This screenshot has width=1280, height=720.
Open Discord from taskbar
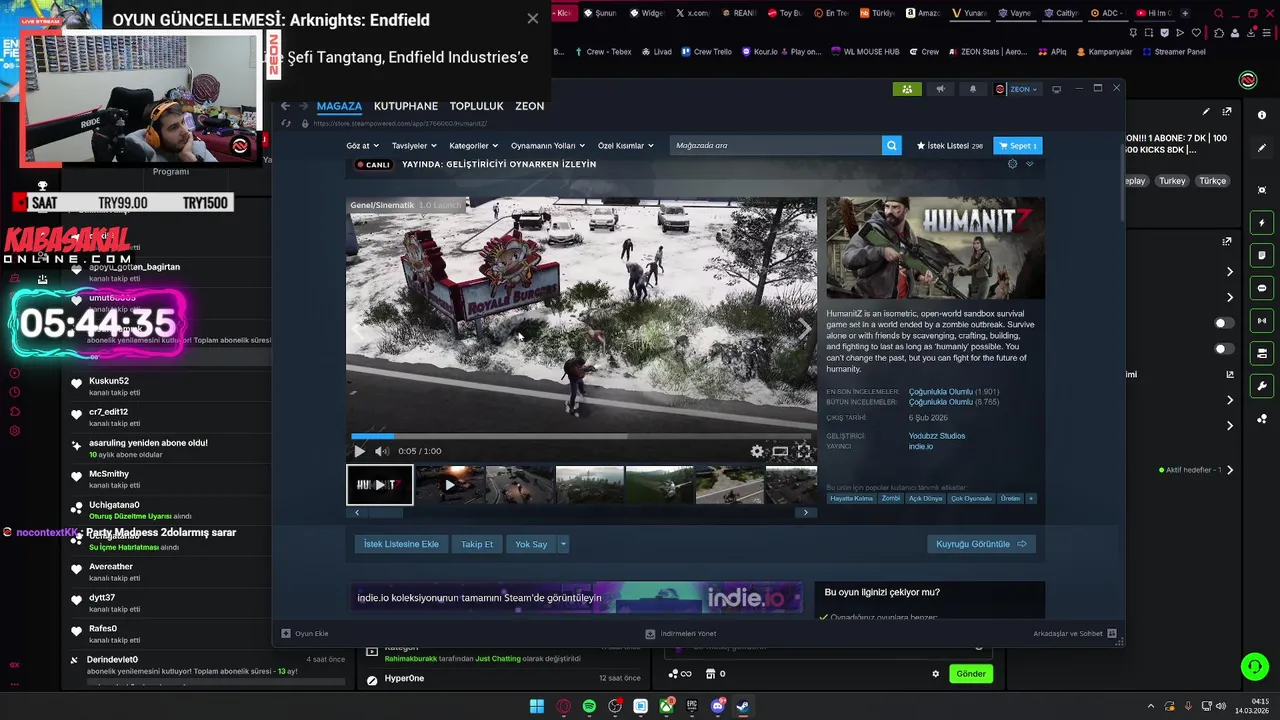click(717, 706)
